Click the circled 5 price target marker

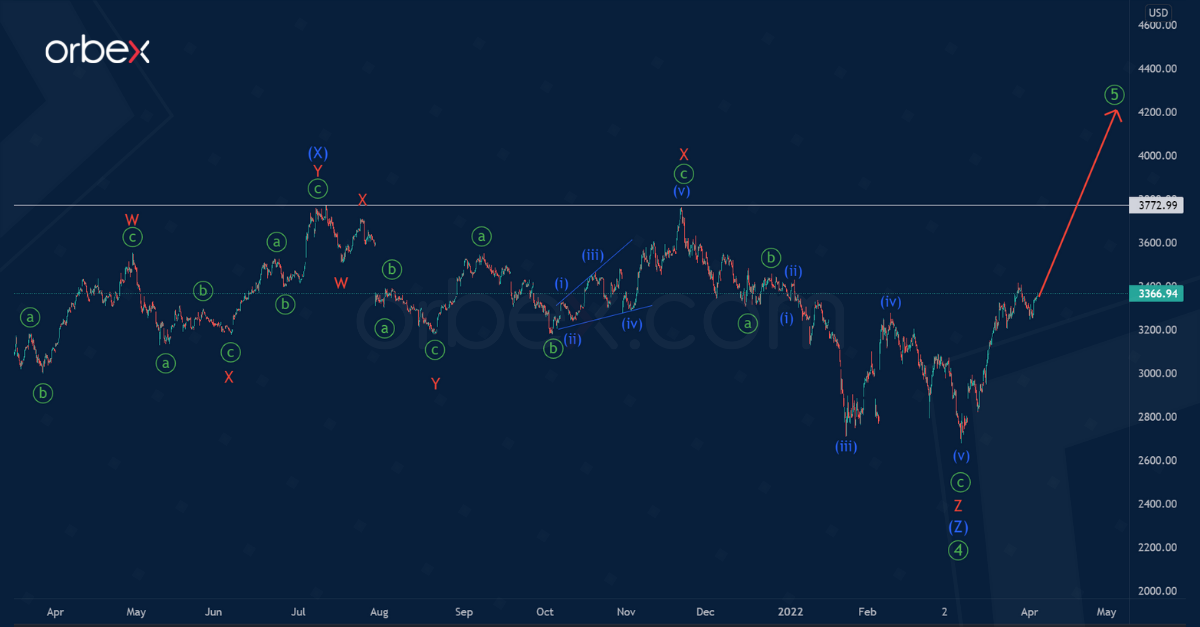coord(1113,93)
